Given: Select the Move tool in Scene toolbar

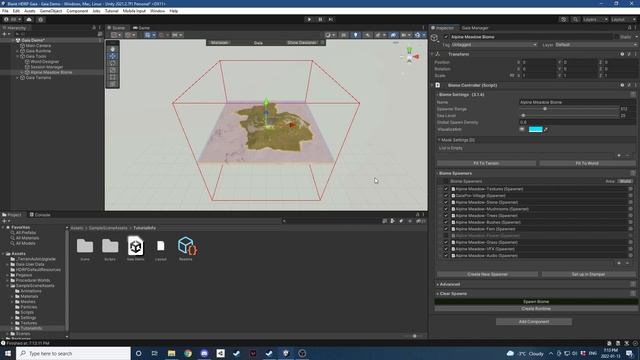Looking at the screenshot, I should 113,56.
